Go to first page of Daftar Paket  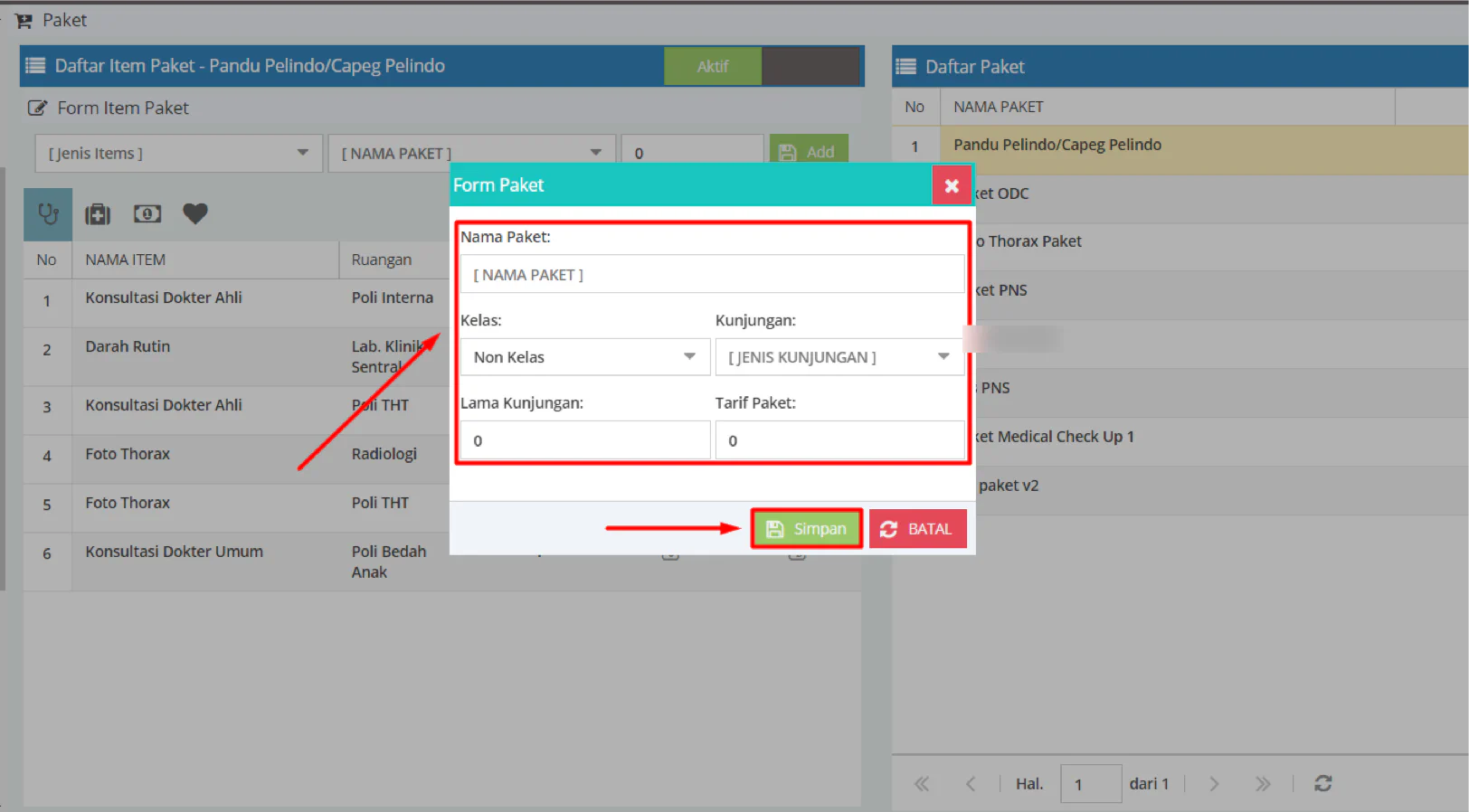click(x=922, y=784)
